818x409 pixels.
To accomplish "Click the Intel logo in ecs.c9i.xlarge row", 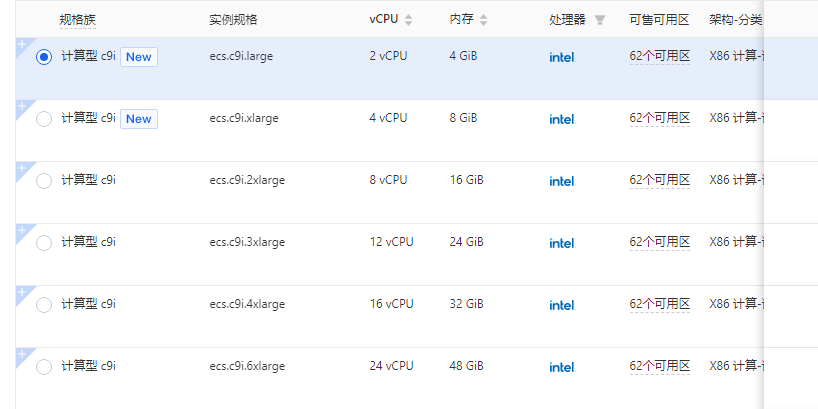I will 562,119.
